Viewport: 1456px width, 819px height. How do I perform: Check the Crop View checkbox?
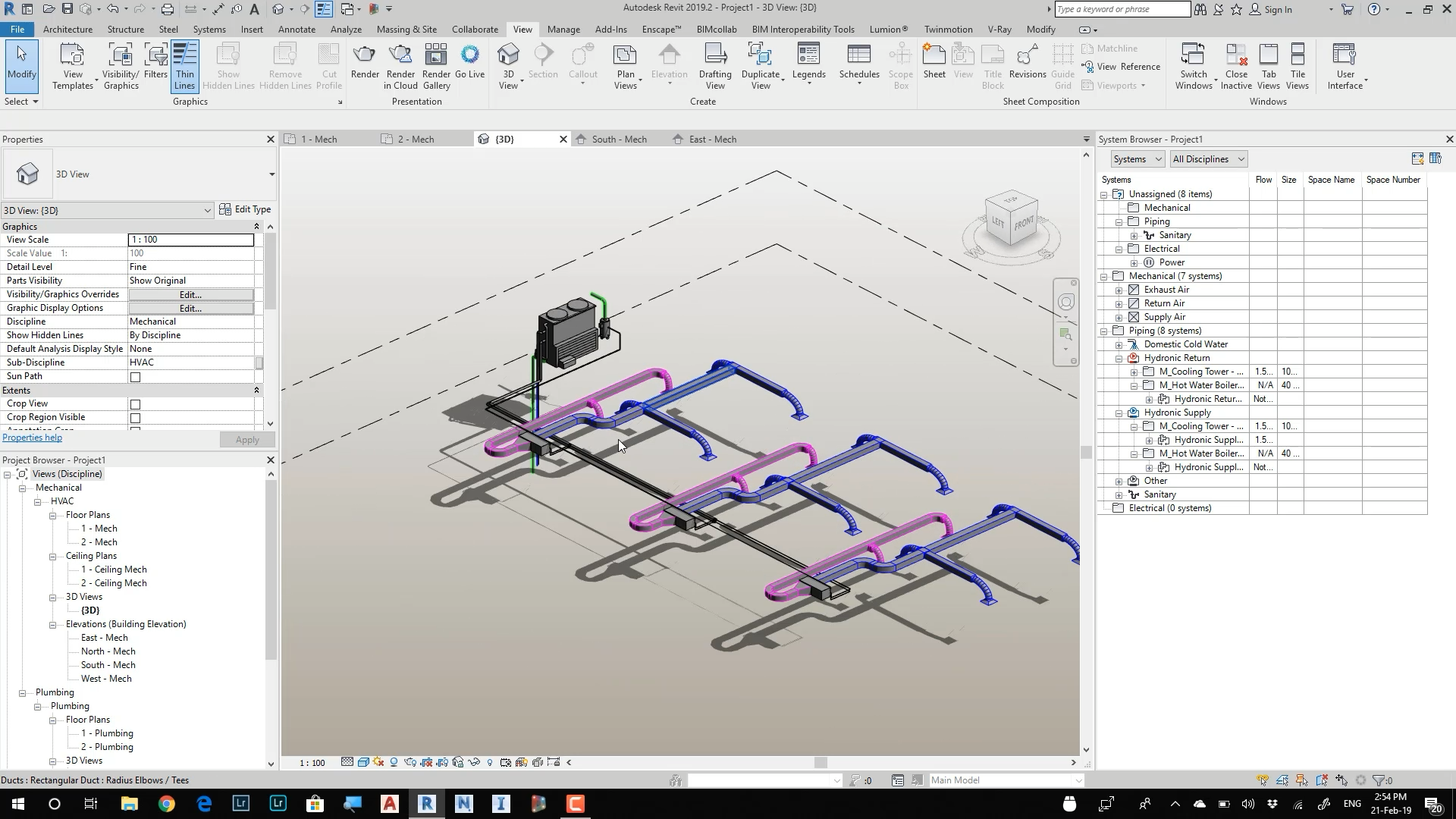coord(136,404)
